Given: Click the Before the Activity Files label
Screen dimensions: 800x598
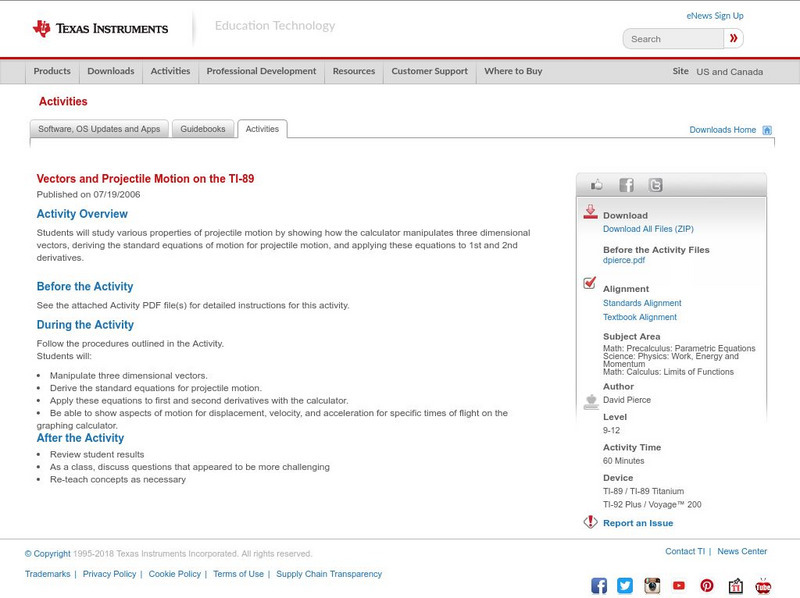Looking at the screenshot, I should click(656, 250).
